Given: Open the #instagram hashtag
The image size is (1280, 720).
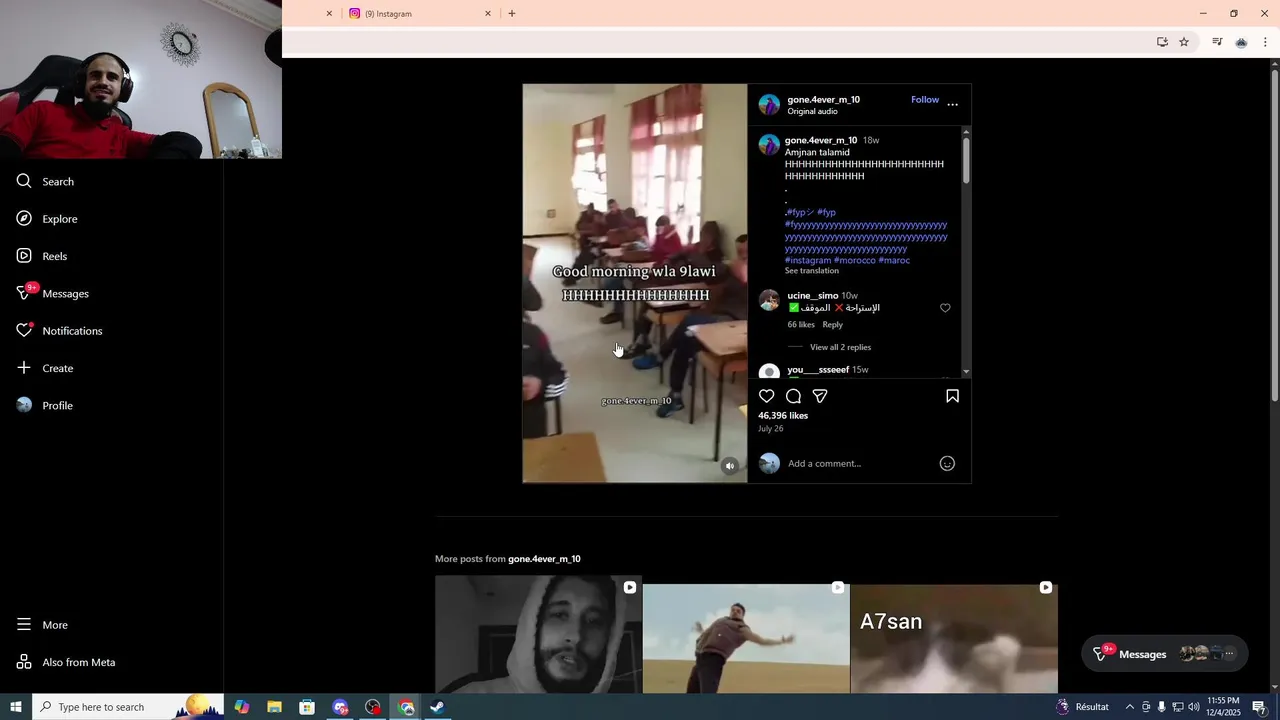Looking at the screenshot, I should pyautogui.click(x=808, y=260).
